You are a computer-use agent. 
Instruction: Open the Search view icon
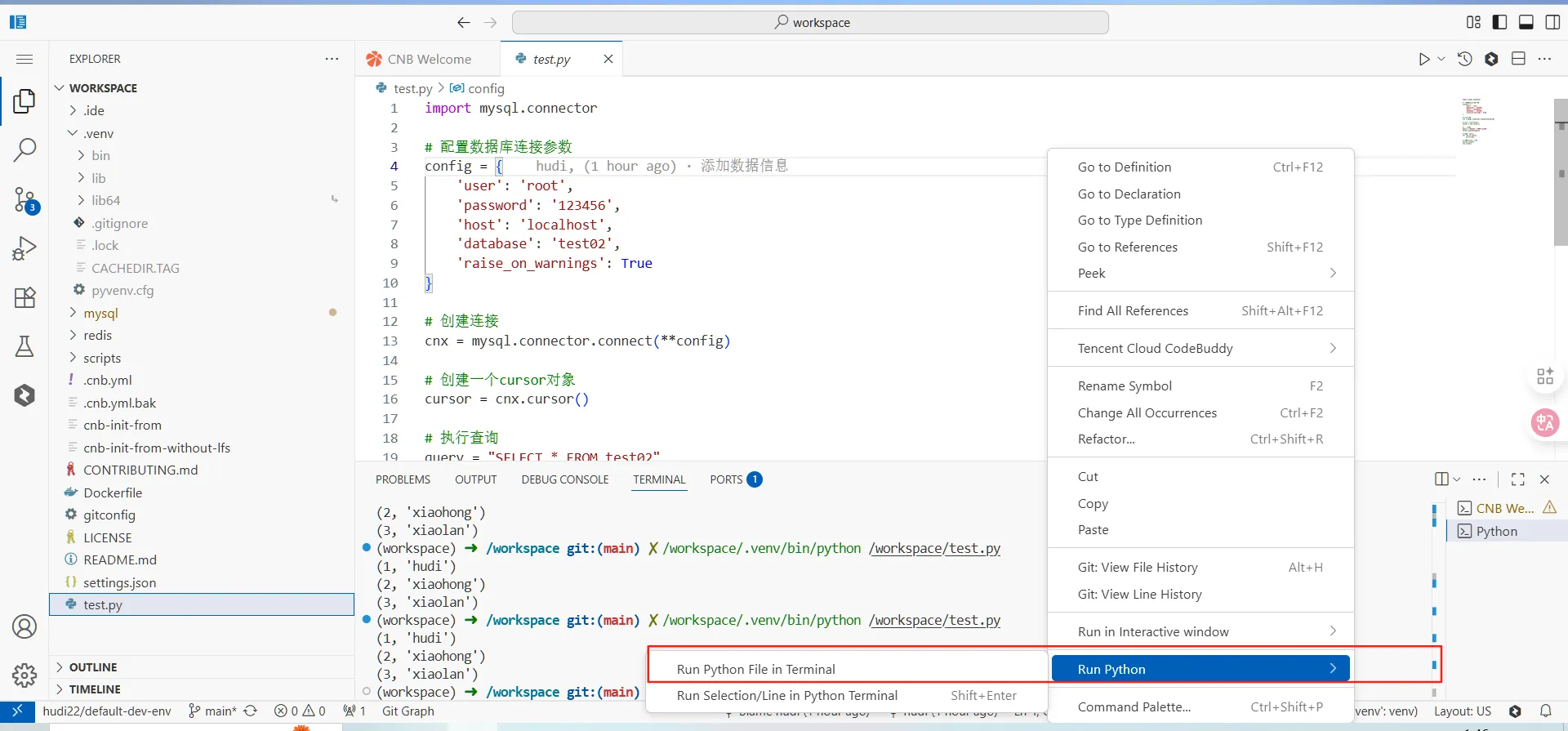pos(24,149)
